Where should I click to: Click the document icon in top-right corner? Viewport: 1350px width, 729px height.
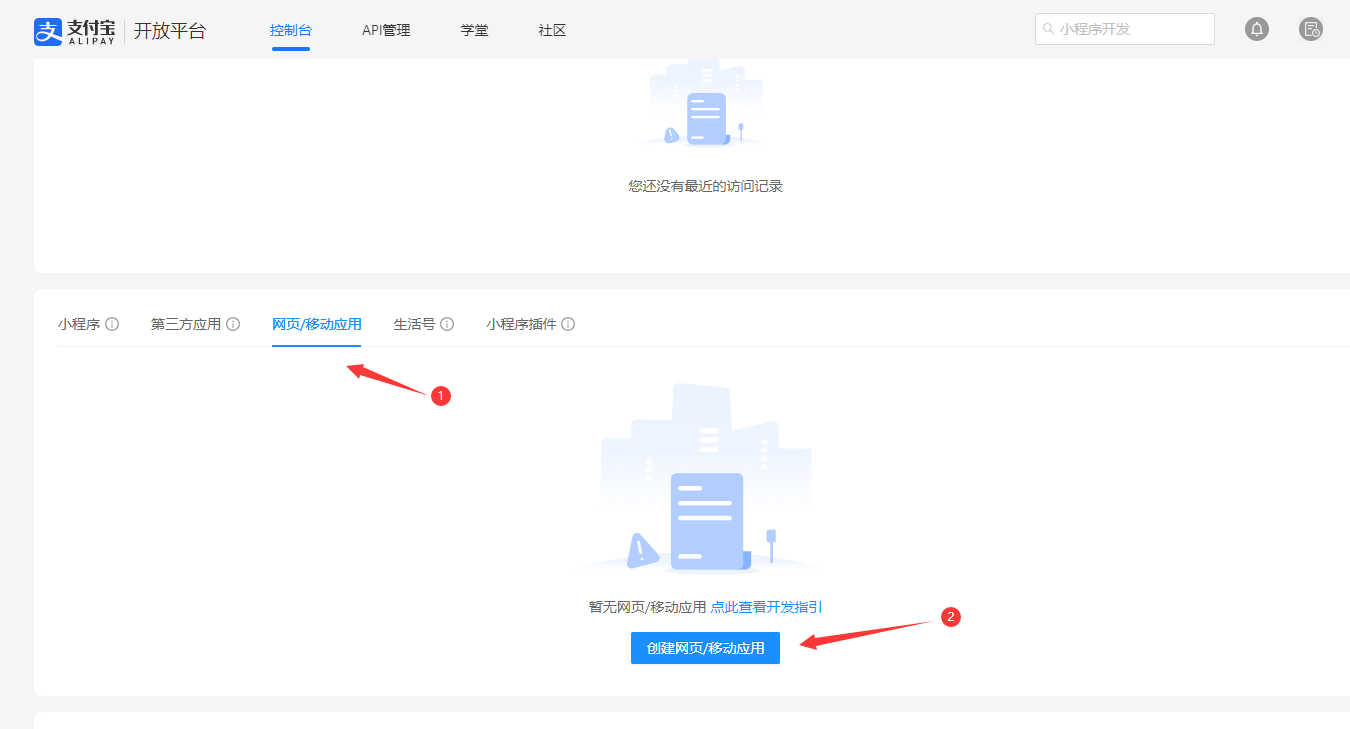coord(1311,29)
